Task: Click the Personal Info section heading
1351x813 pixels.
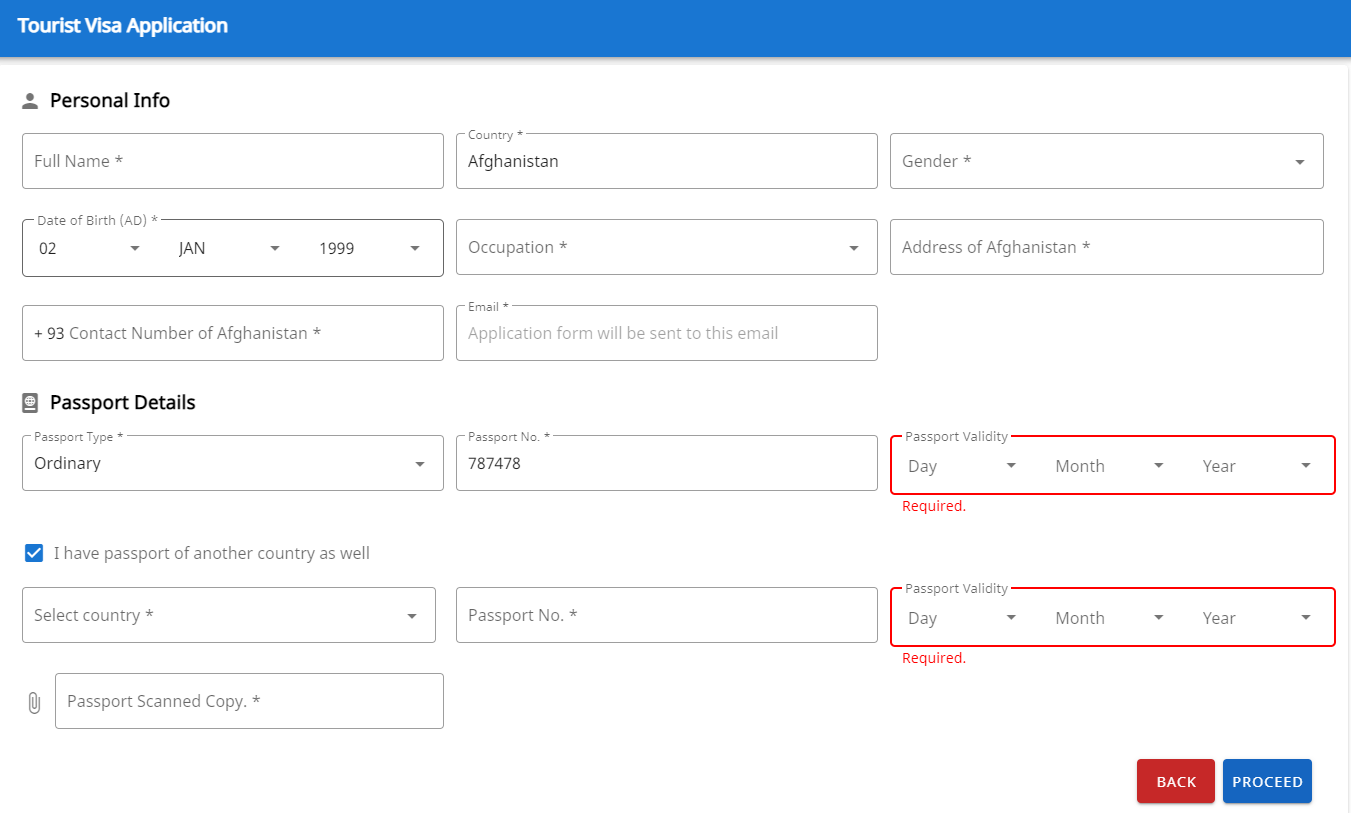Action: pos(110,101)
